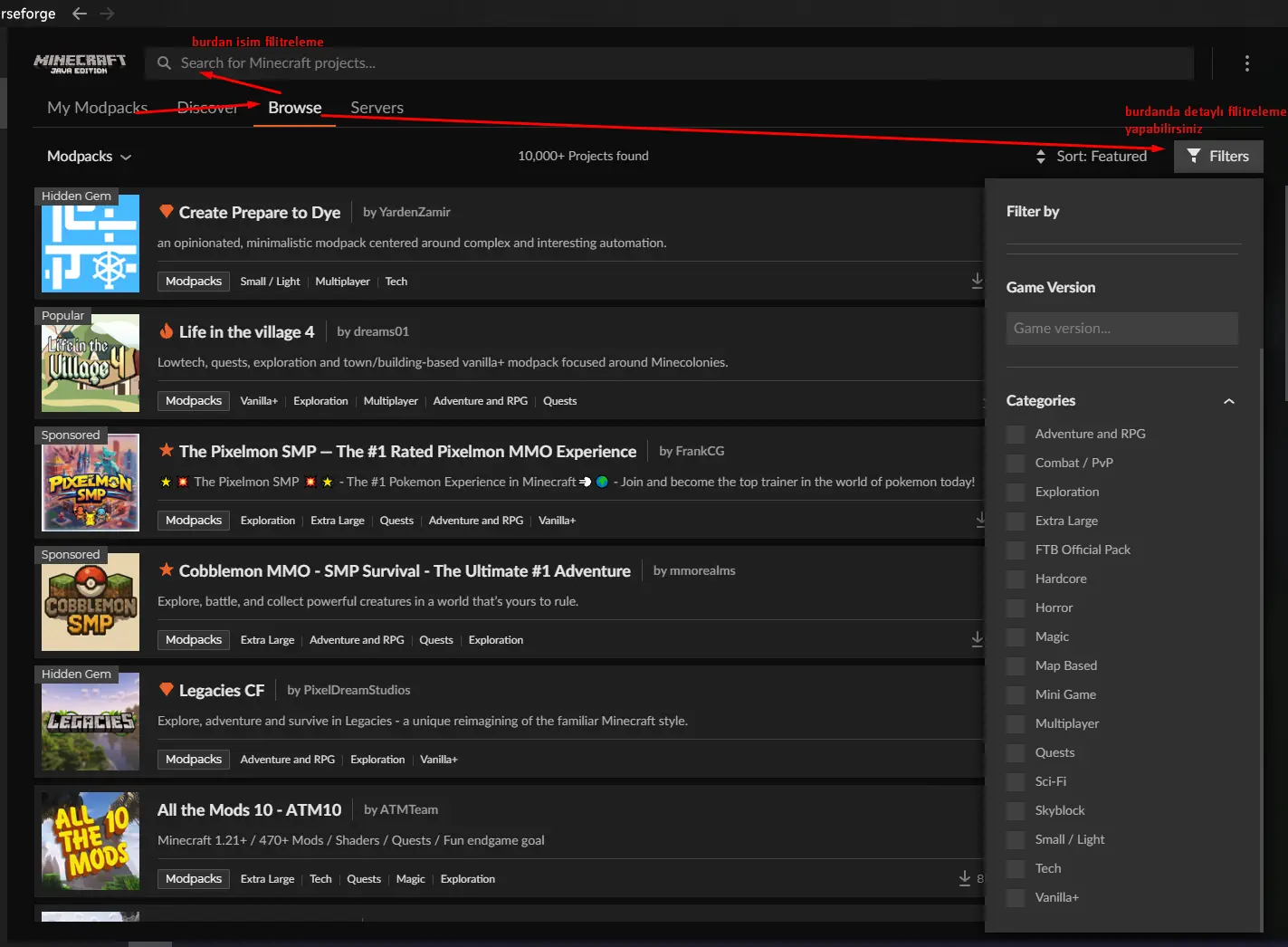The height and width of the screenshot is (947, 1288).
Task: Click the sort order arrows icon
Action: (x=1041, y=157)
